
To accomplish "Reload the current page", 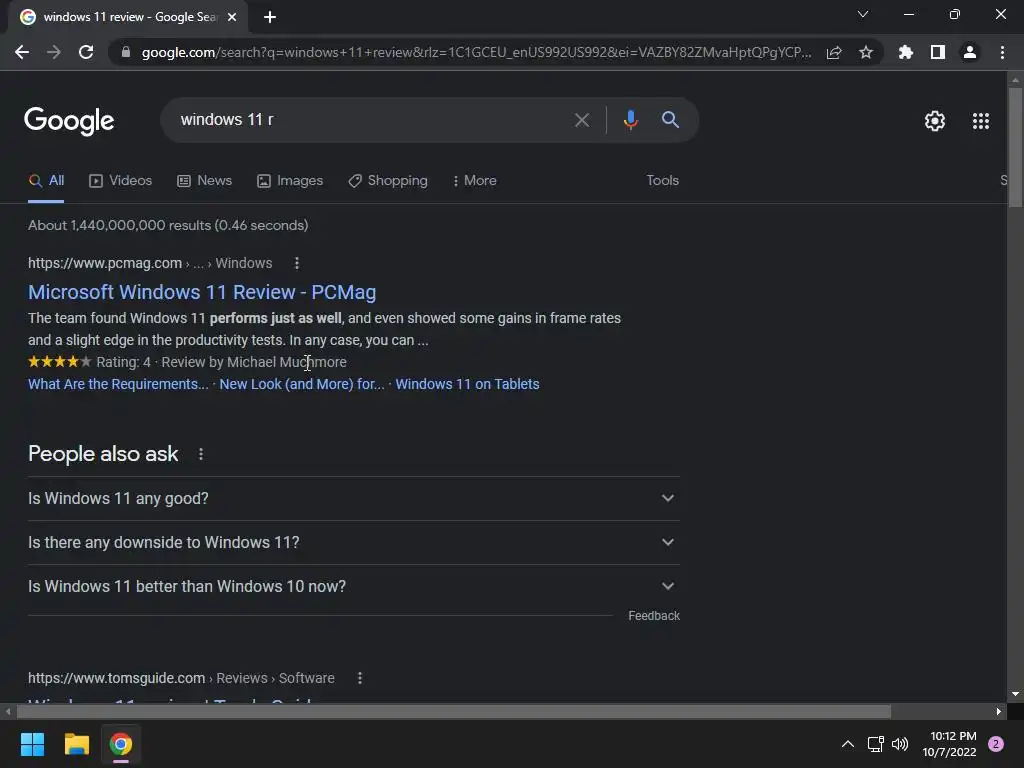I will [86, 52].
